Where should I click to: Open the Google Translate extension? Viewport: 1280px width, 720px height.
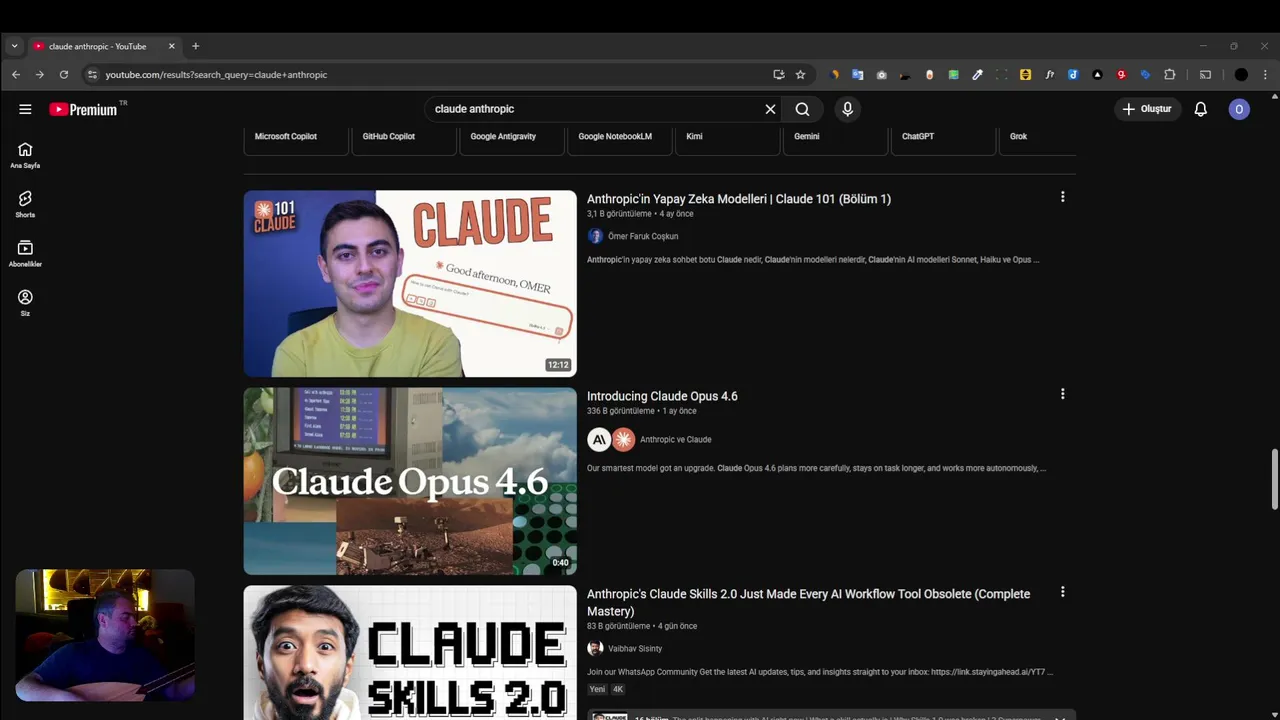tap(857, 74)
